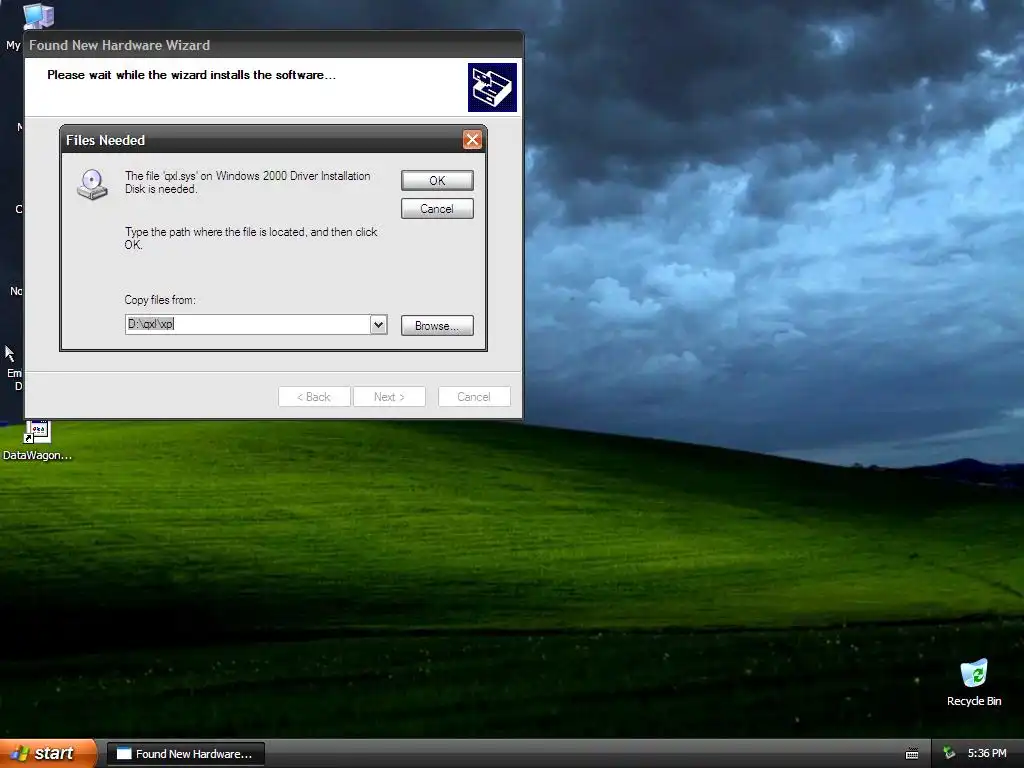The image size is (1024, 768).
Task: Click the grayed-out Next button in wizard
Action: point(389,396)
